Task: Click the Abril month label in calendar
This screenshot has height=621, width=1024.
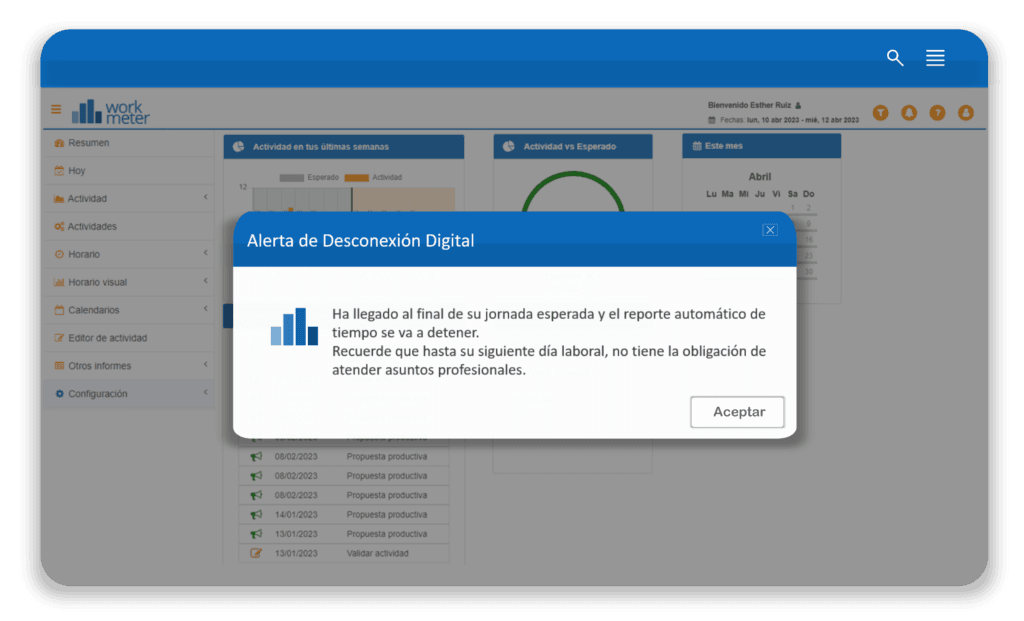Action: point(760,177)
